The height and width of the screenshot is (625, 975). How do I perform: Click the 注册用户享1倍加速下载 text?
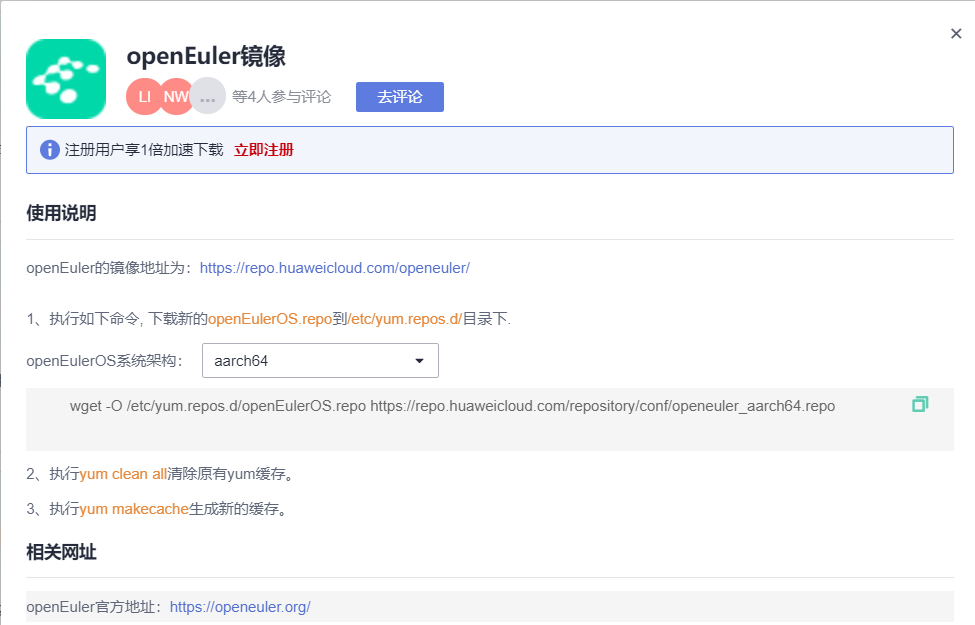(144, 150)
